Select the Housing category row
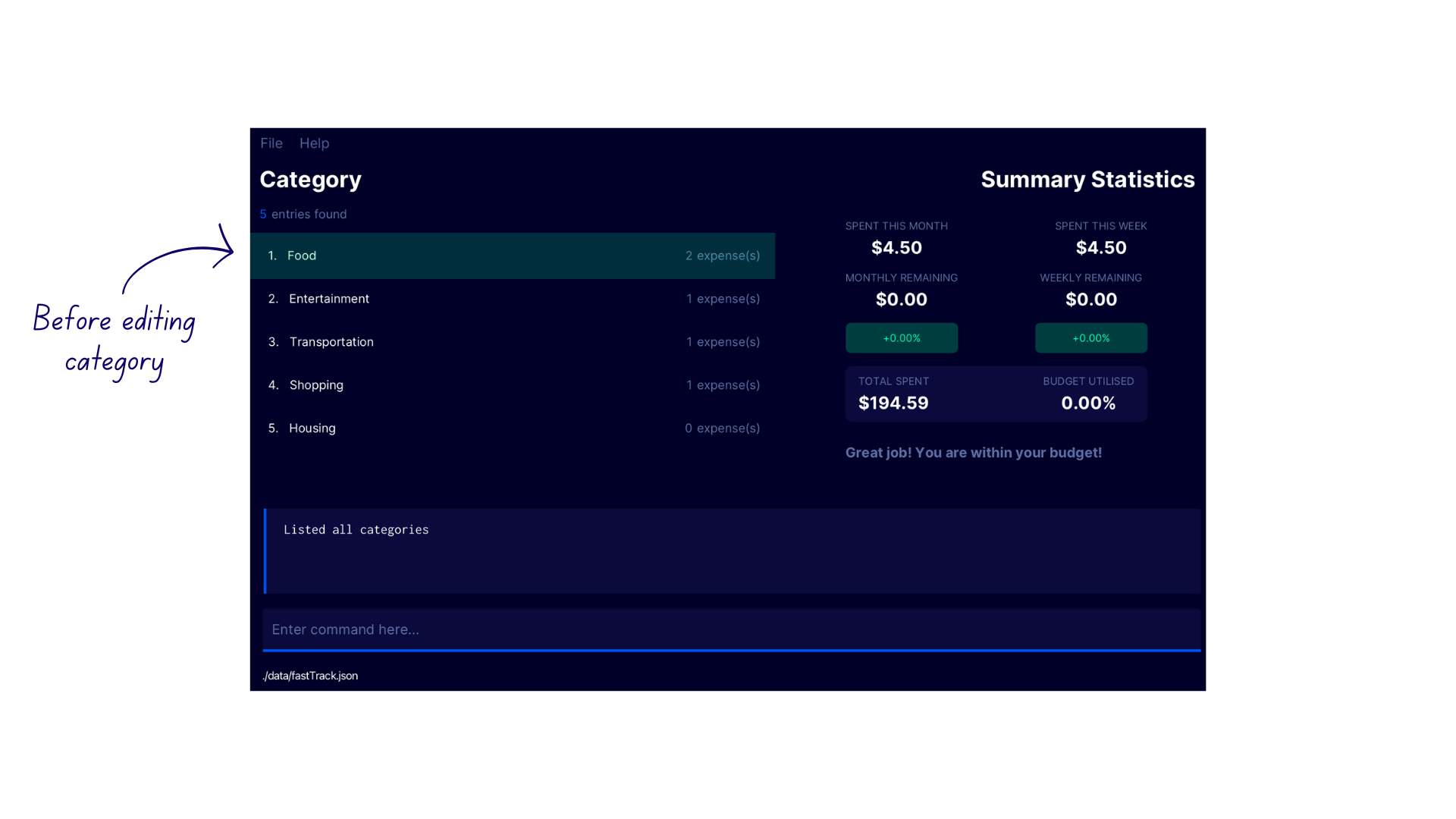The height and width of the screenshot is (819, 1456). click(513, 428)
